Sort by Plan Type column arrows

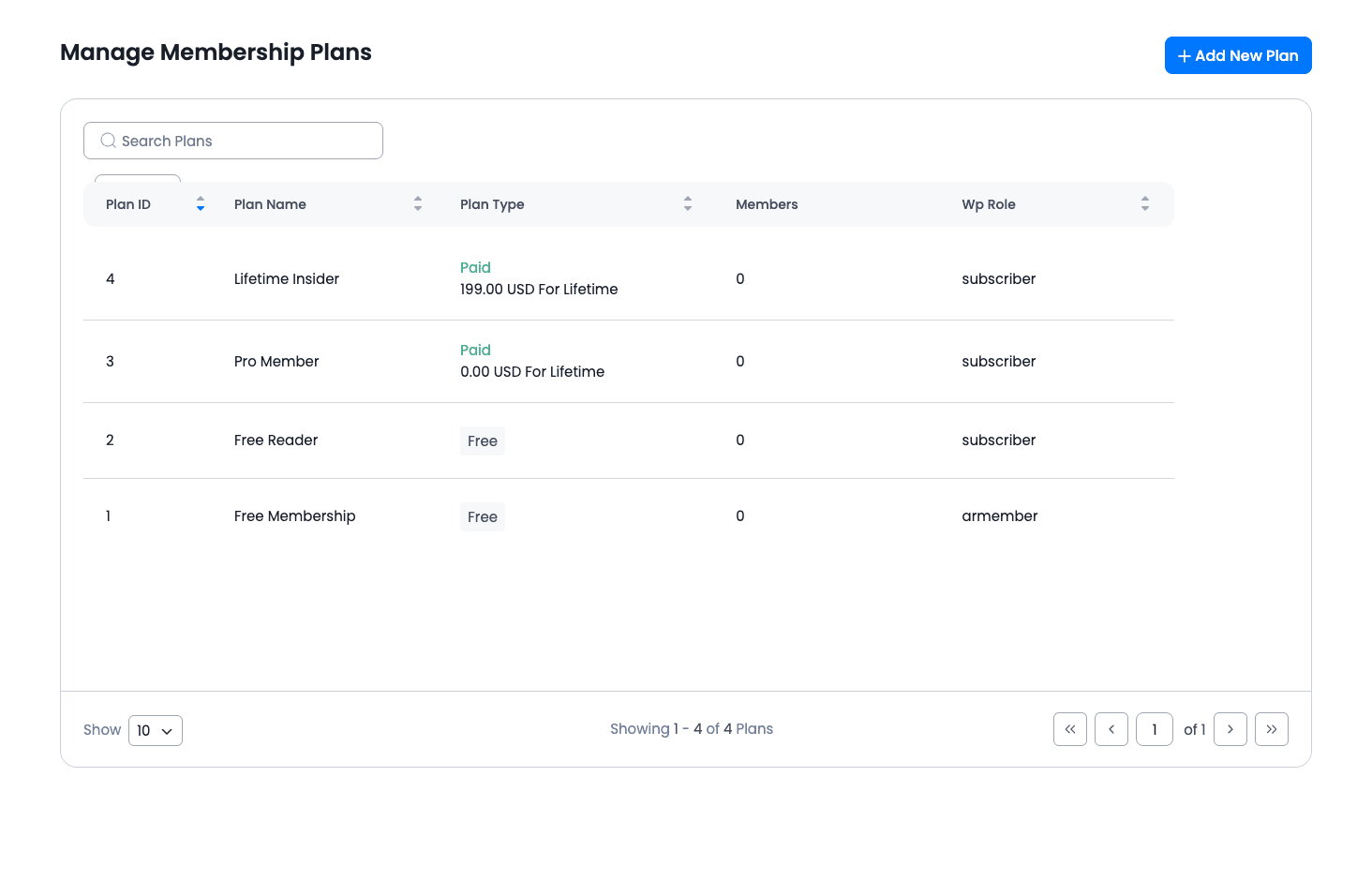(688, 203)
